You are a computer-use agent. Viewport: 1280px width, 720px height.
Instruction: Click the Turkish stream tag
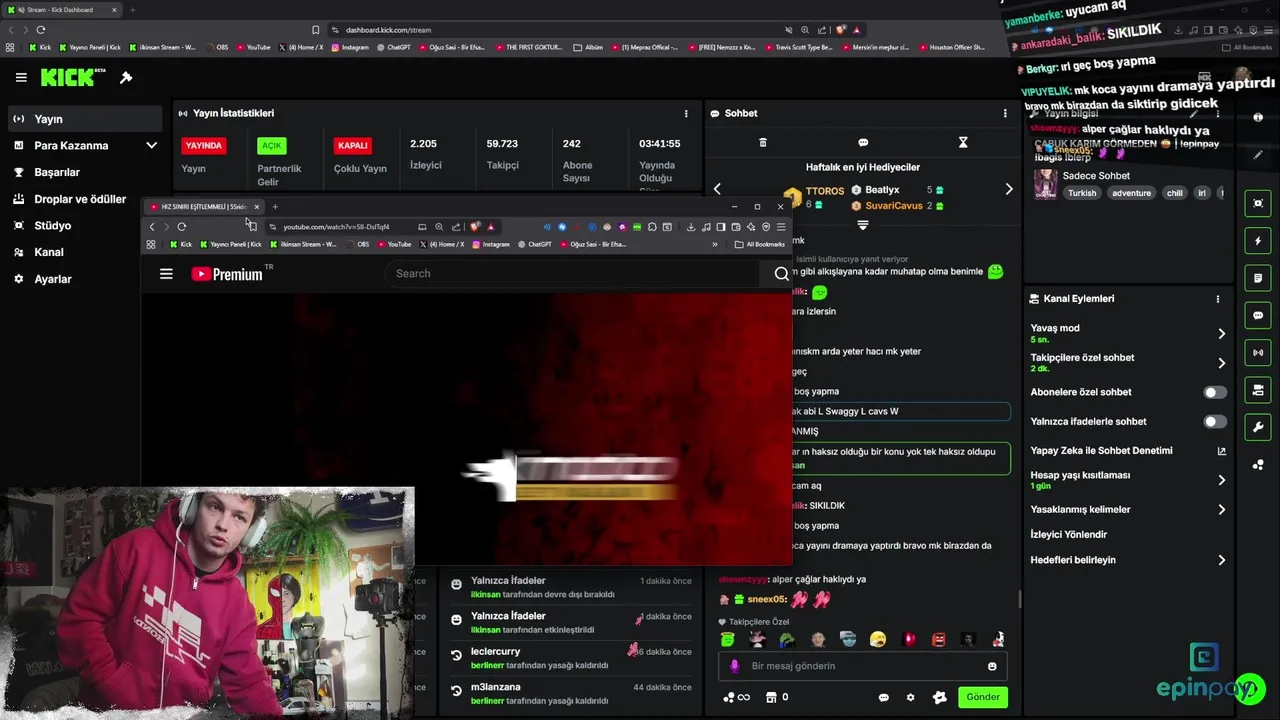pyautogui.click(x=1082, y=193)
